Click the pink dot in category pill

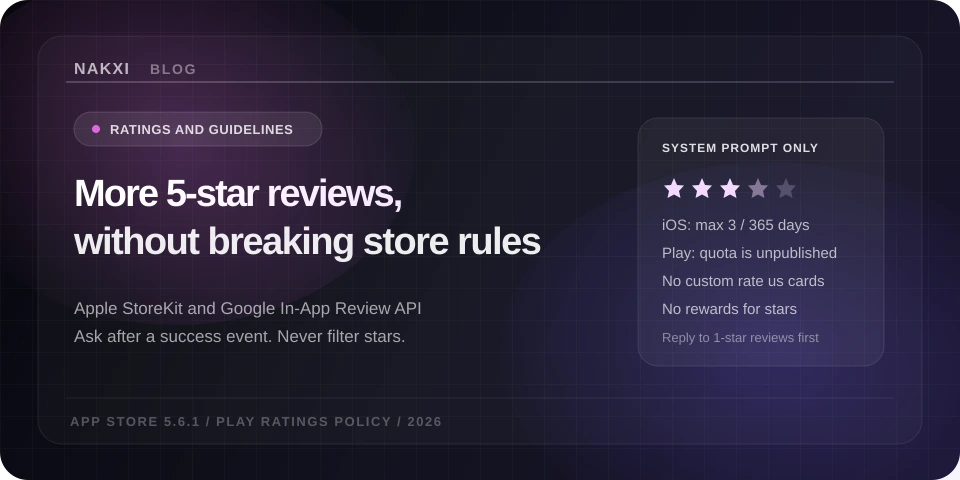(x=96, y=129)
